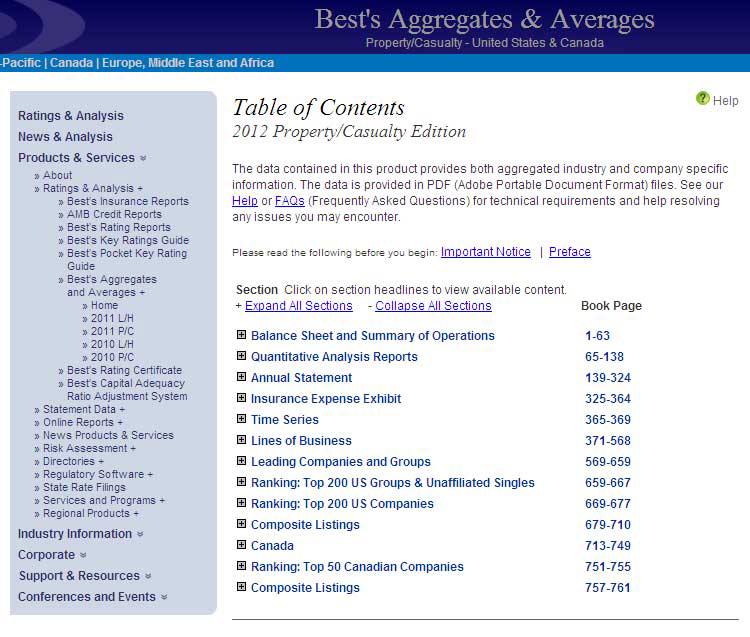Open State Rate Filings in sidebar
750x637 pixels.
[x=84, y=487]
